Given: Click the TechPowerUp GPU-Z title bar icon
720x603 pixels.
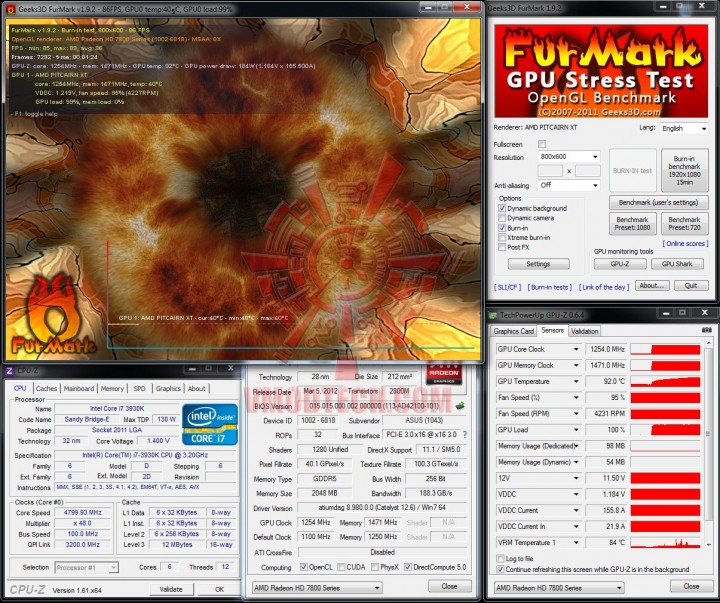Looking at the screenshot, I should point(493,315).
